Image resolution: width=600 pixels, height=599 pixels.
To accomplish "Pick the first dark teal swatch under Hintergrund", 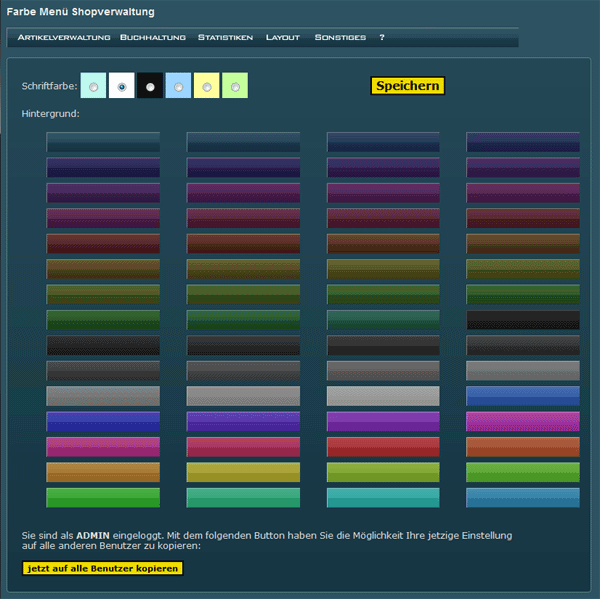I will 103,142.
